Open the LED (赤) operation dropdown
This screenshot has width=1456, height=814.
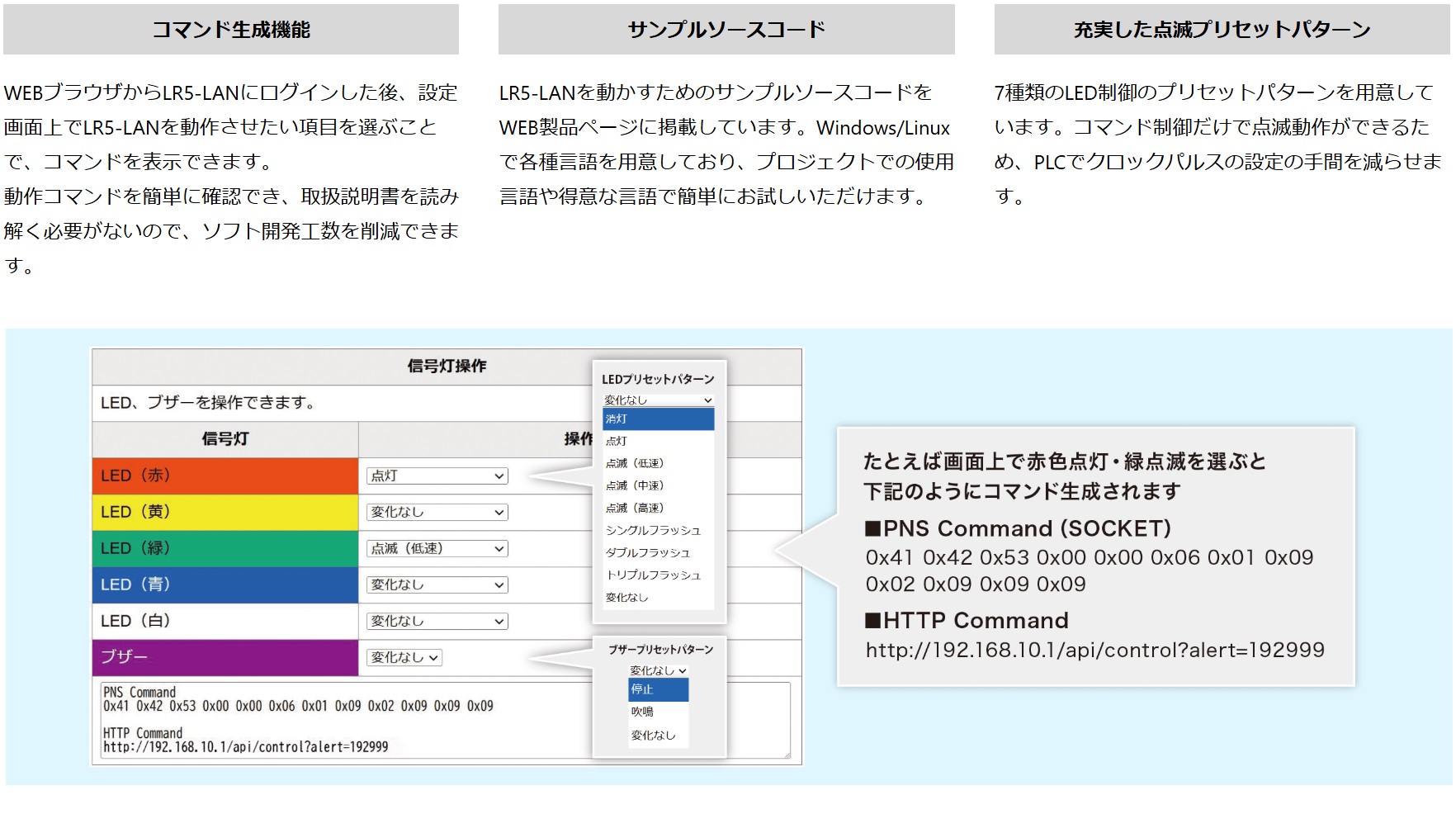coord(437,476)
